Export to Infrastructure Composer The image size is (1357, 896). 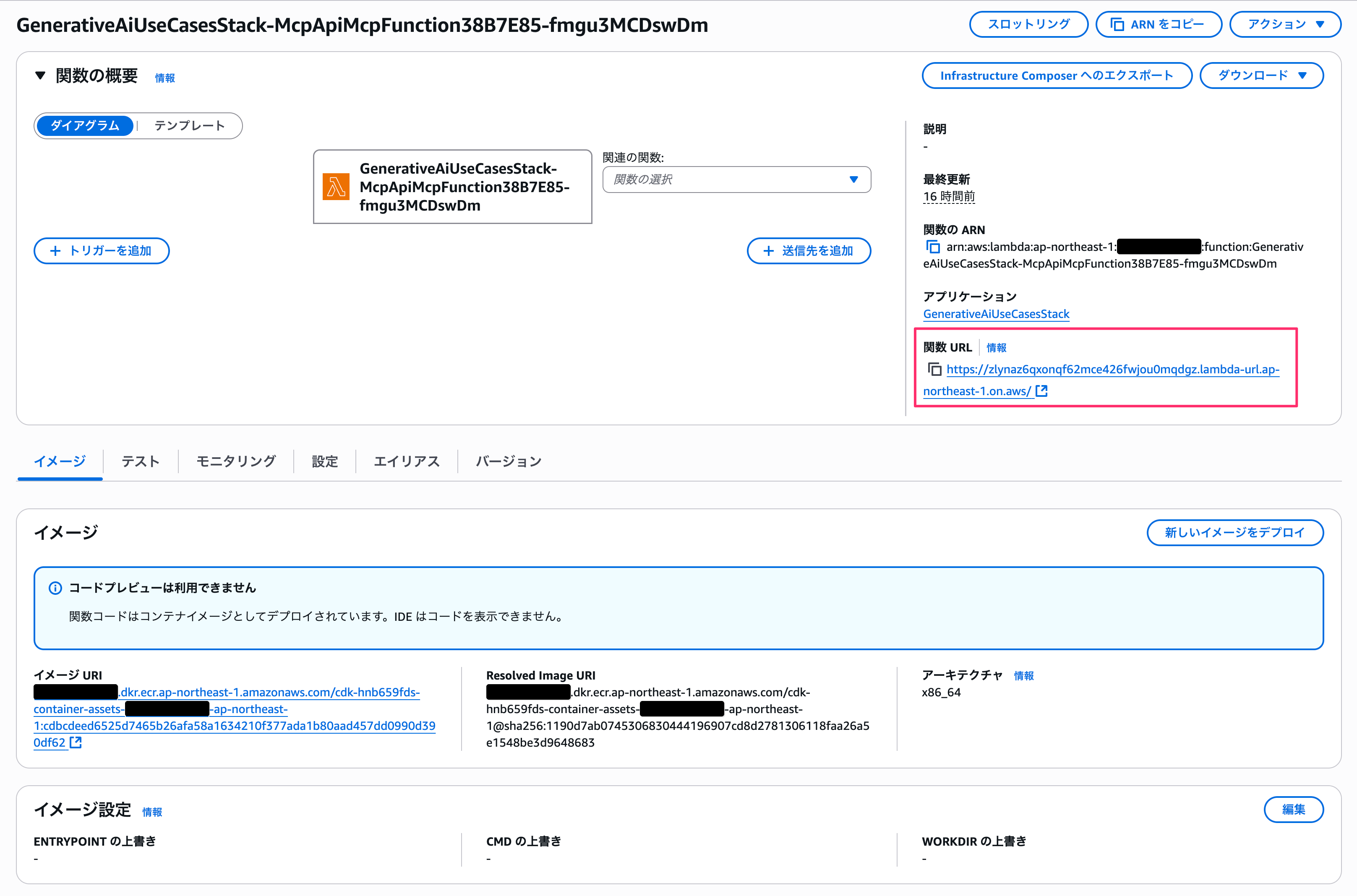(x=1057, y=76)
